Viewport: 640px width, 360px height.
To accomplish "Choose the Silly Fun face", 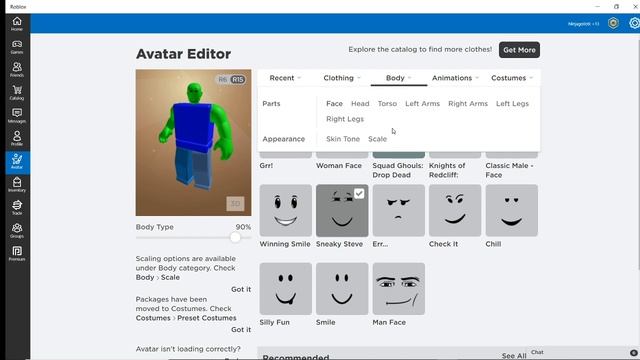I will (285, 289).
